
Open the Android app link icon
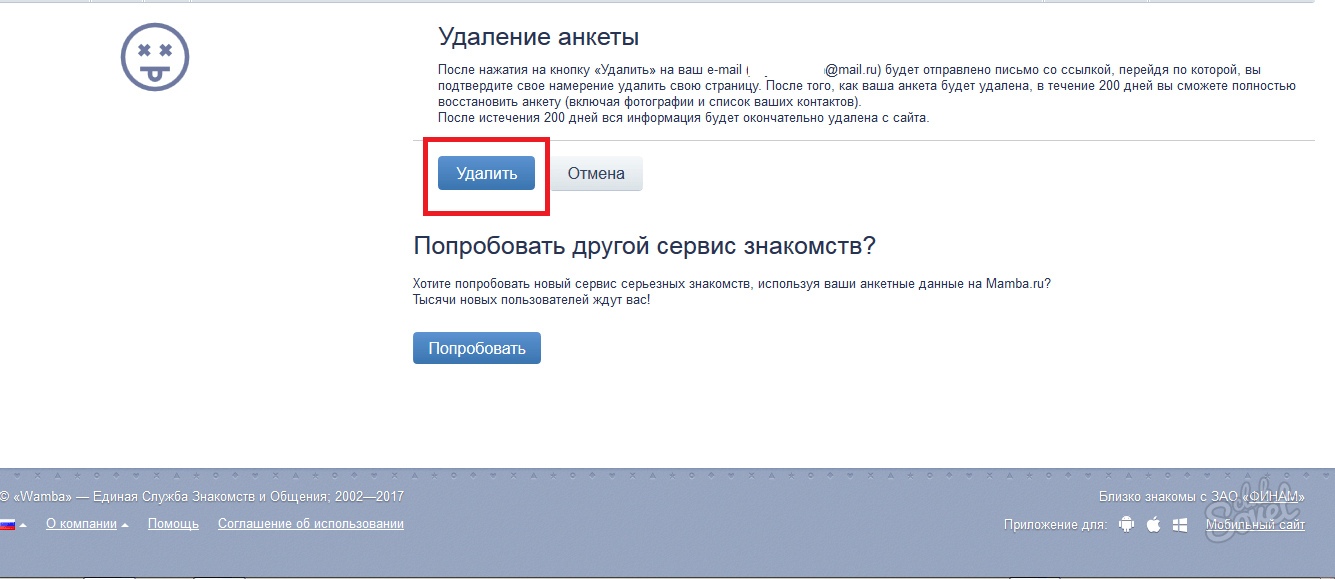[x=1127, y=525]
